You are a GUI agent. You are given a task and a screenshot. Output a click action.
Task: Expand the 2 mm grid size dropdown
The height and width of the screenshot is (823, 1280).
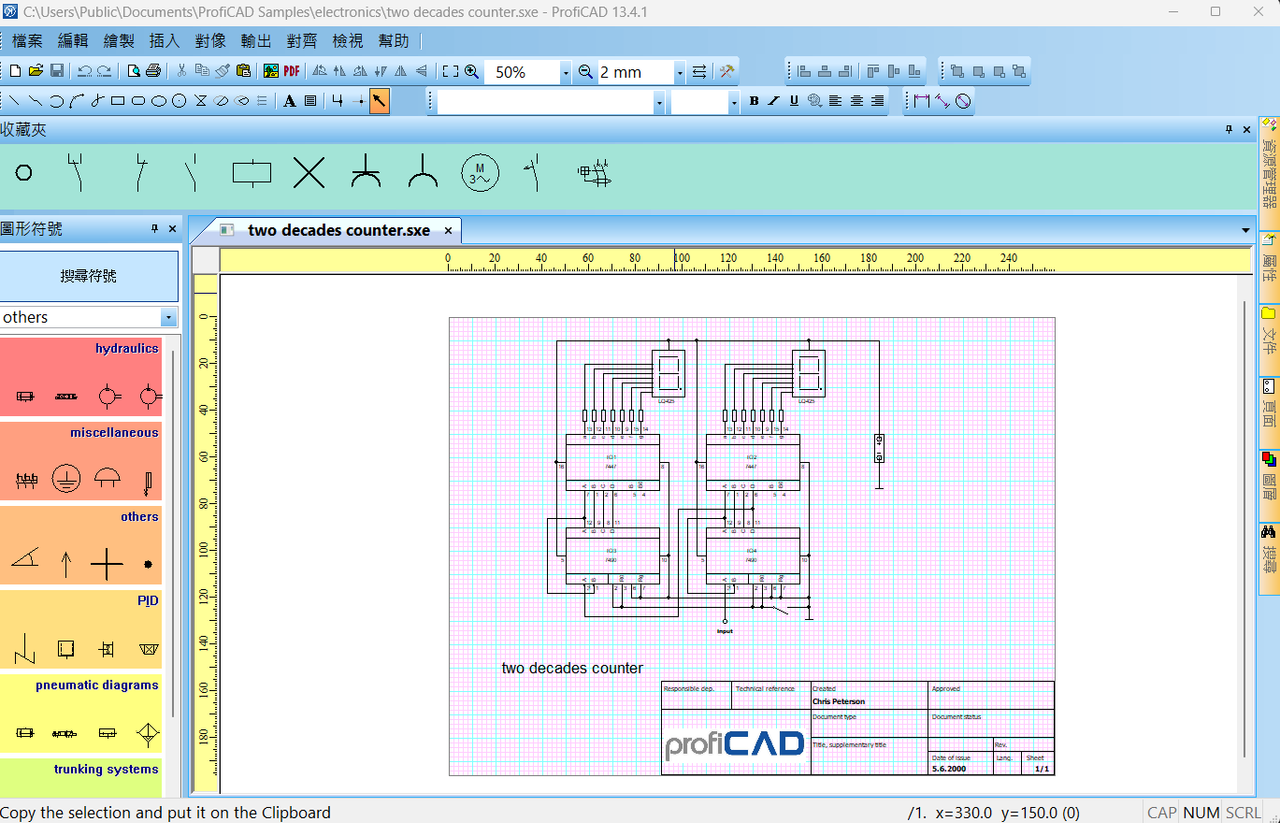tap(679, 72)
